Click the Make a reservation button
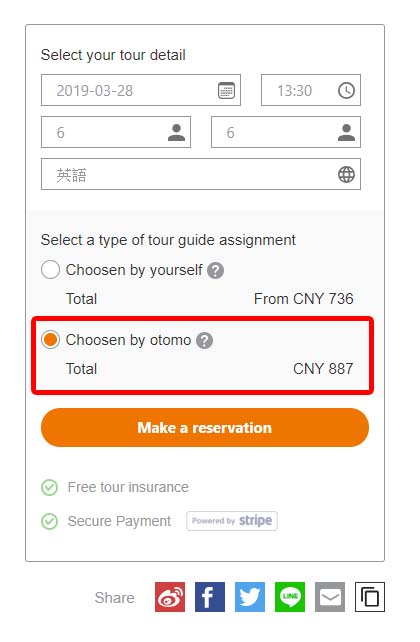Image resolution: width=420 pixels, height=642 pixels. click(205, 427)
